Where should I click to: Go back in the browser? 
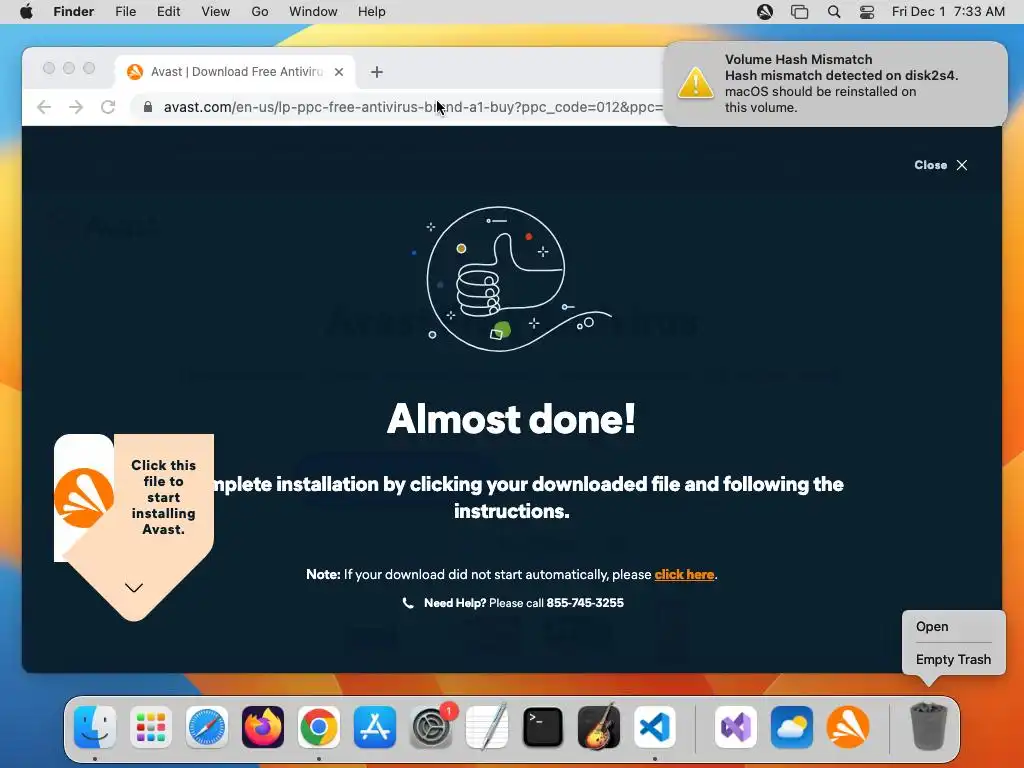44,107
